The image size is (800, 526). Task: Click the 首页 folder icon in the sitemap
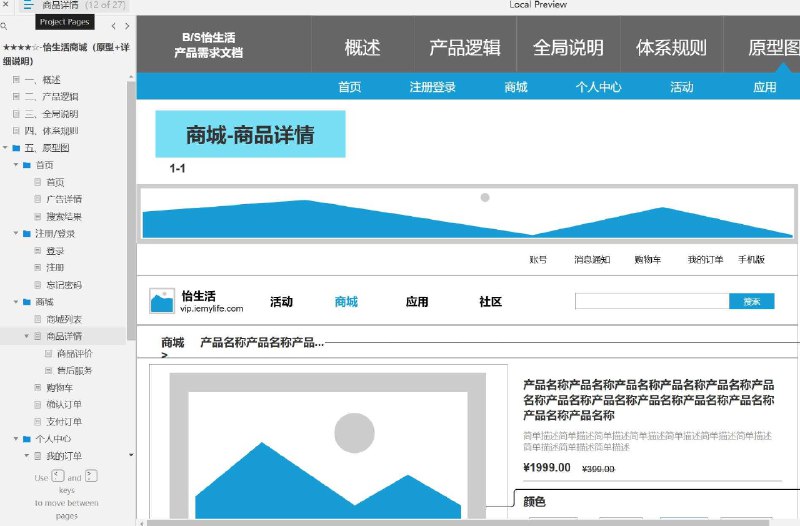click(27, 165)
